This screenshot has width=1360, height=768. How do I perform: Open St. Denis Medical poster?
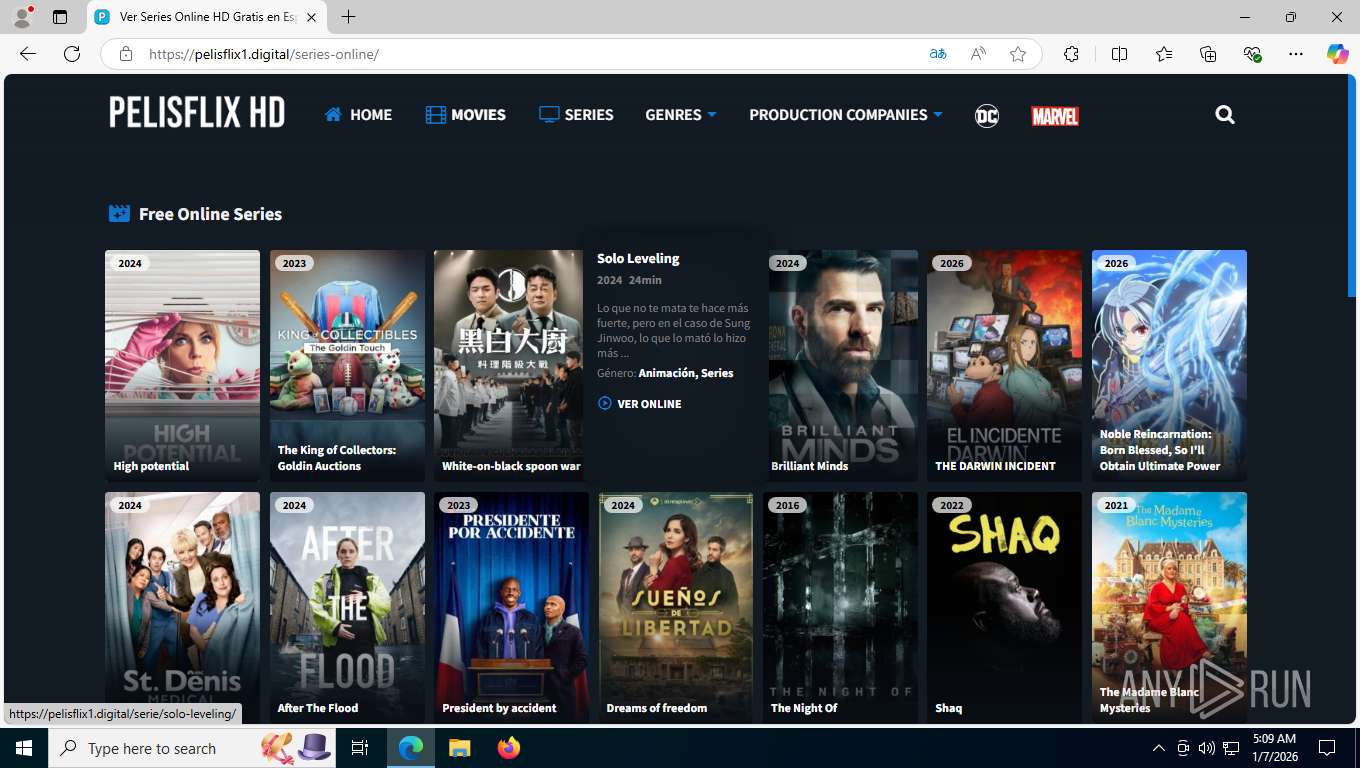pyautogui.click(x=182, y=607)
